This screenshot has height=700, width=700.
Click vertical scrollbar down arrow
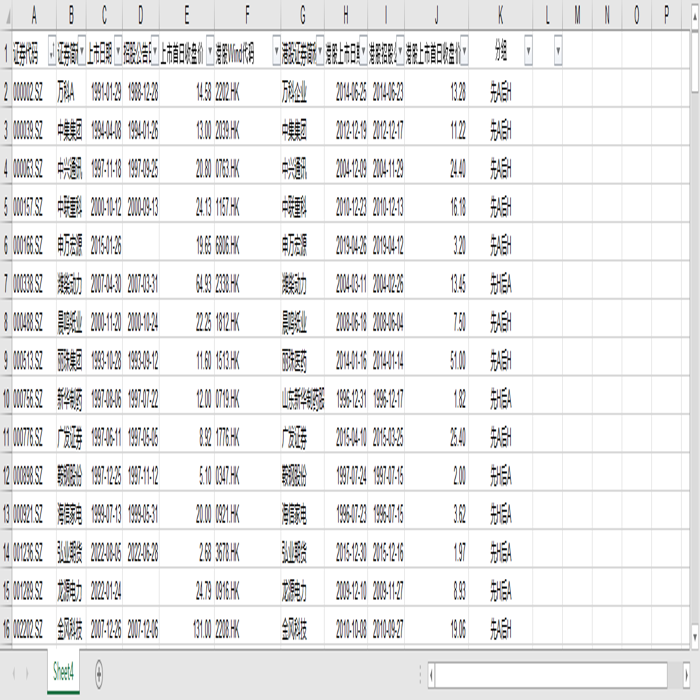695,636
